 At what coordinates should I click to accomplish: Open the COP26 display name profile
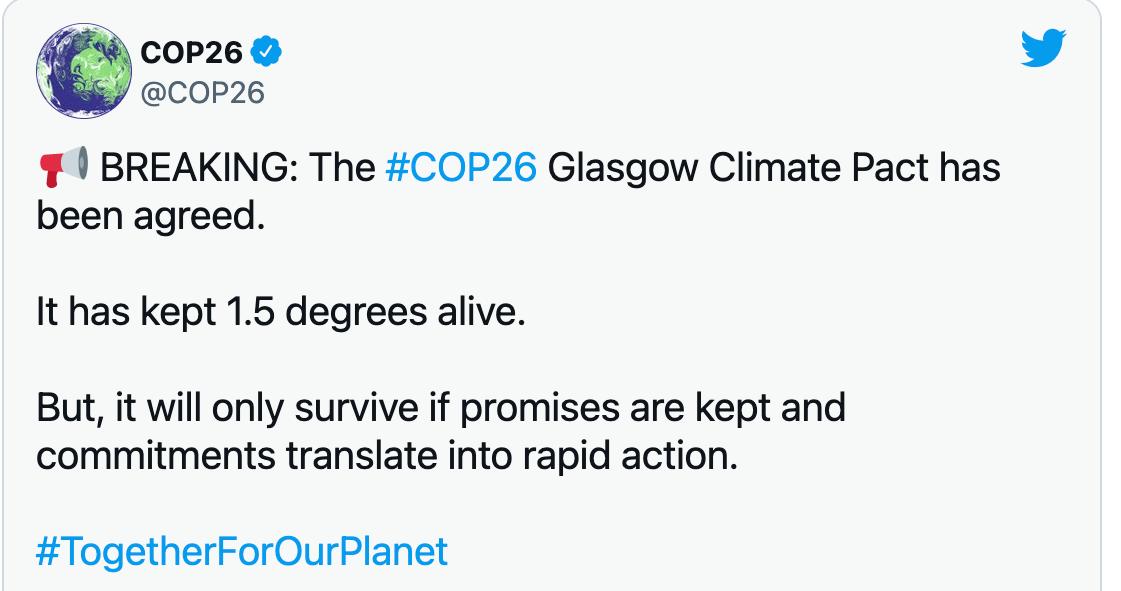(190, 51)
